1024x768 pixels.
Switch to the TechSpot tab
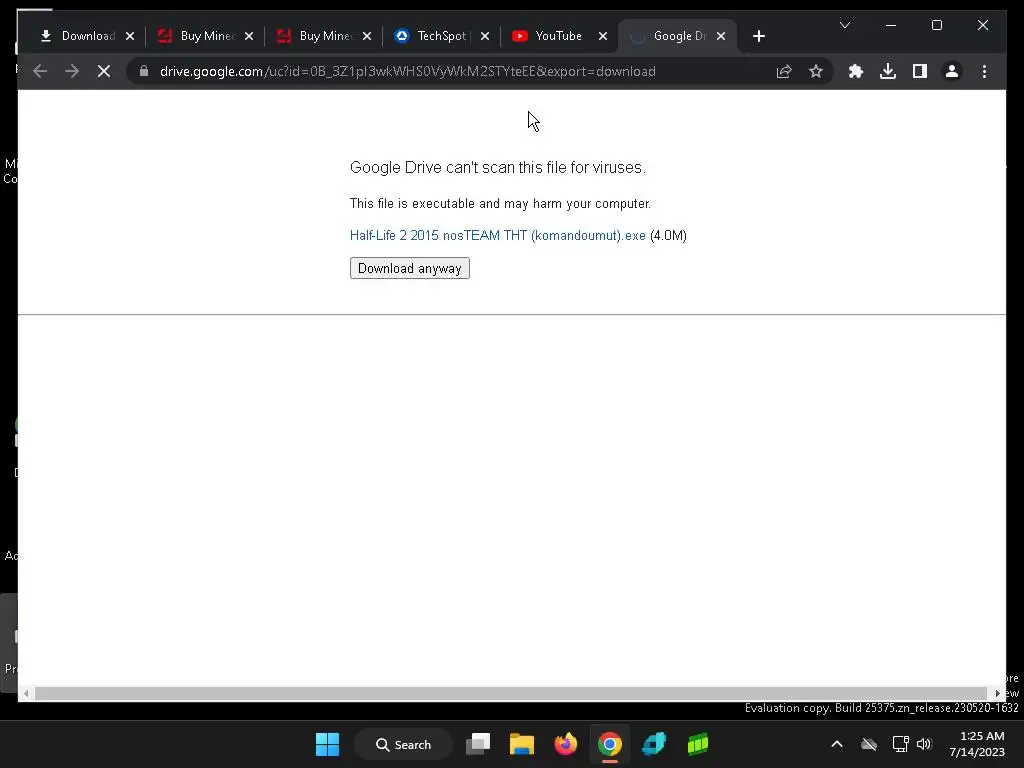click(441, 36)
